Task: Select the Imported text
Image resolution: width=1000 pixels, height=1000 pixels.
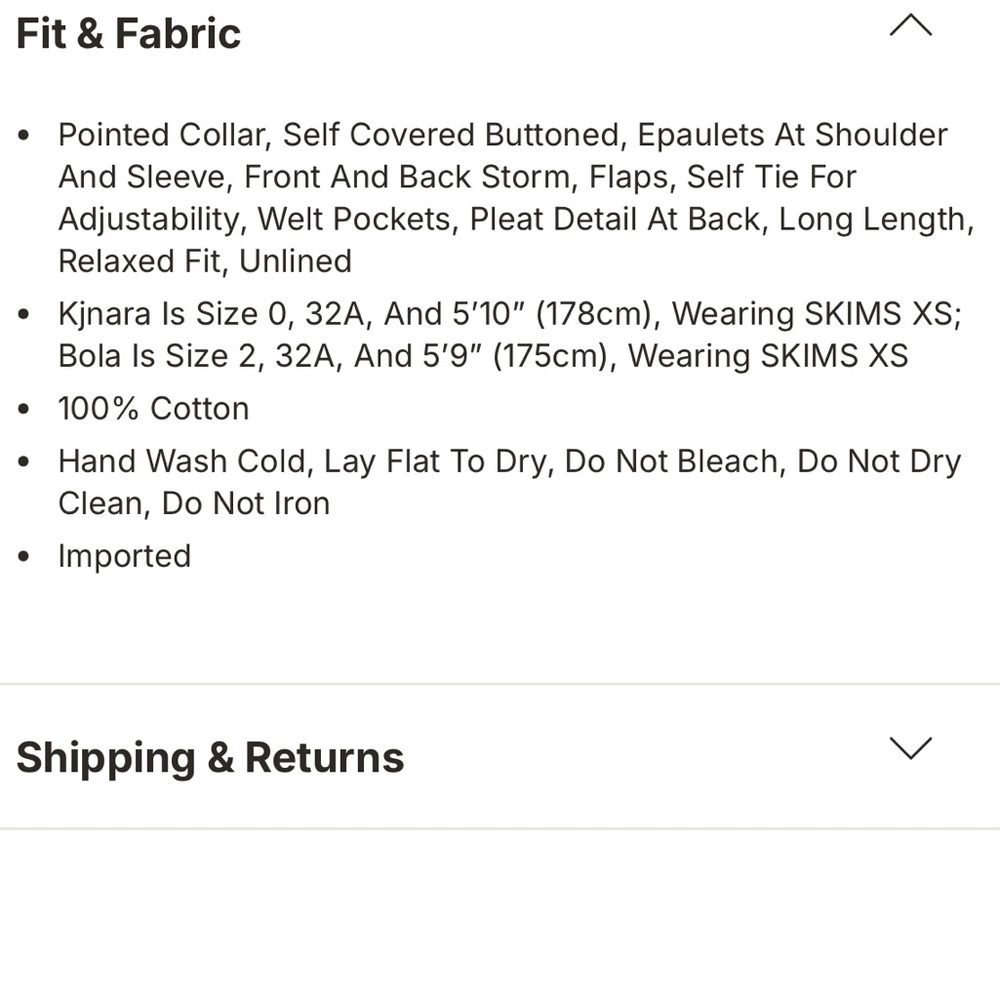Action: (124, 556)
